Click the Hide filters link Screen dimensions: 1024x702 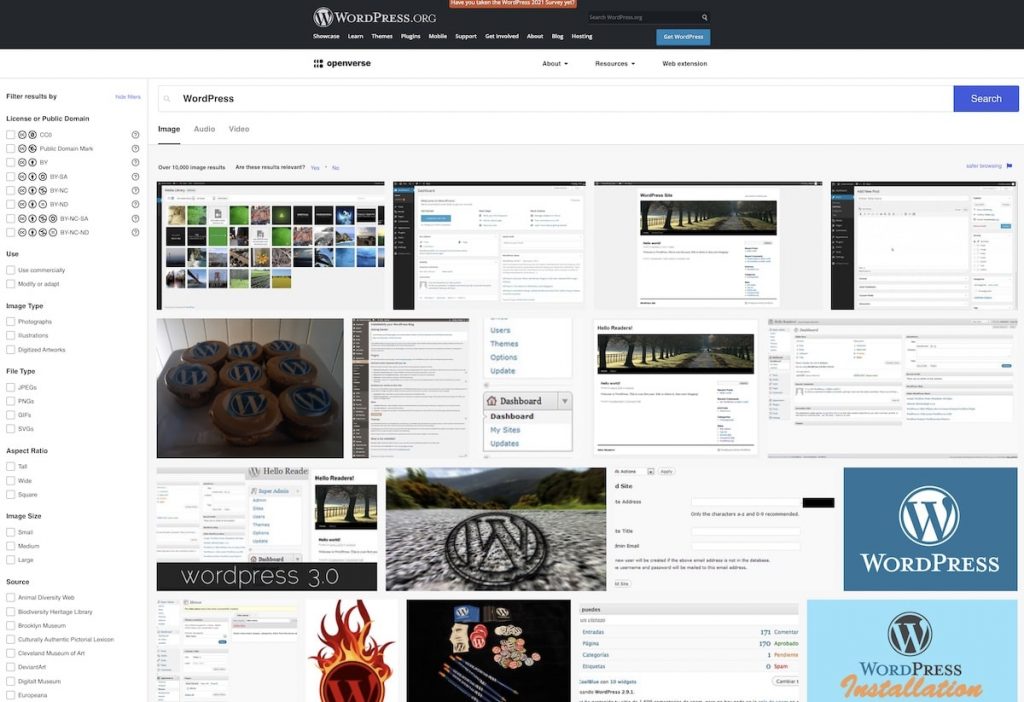point(127,97)
